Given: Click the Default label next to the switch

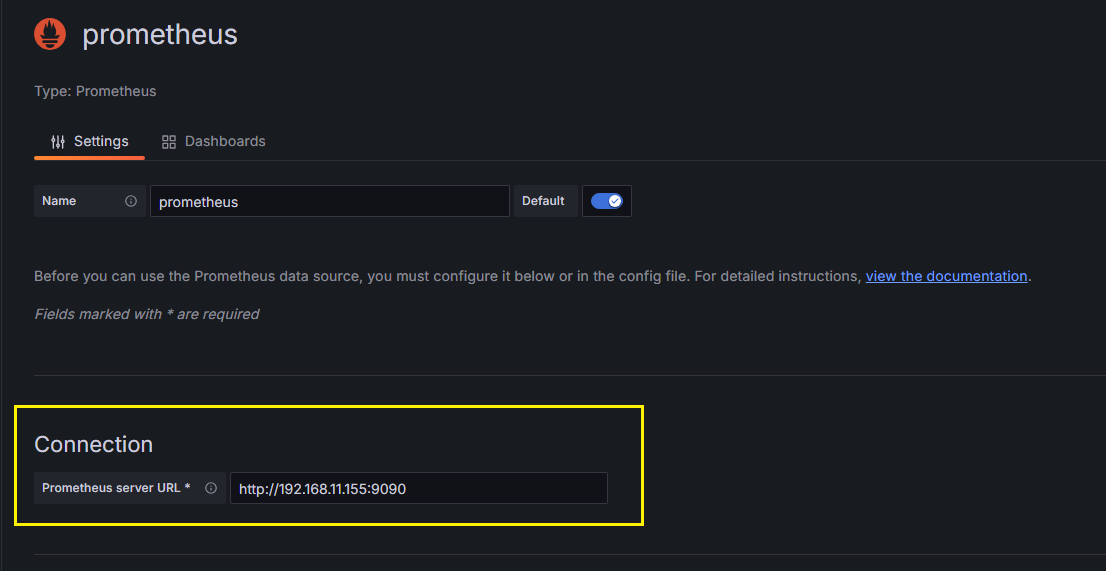Looking at the screenshot, I should [543, 201].
